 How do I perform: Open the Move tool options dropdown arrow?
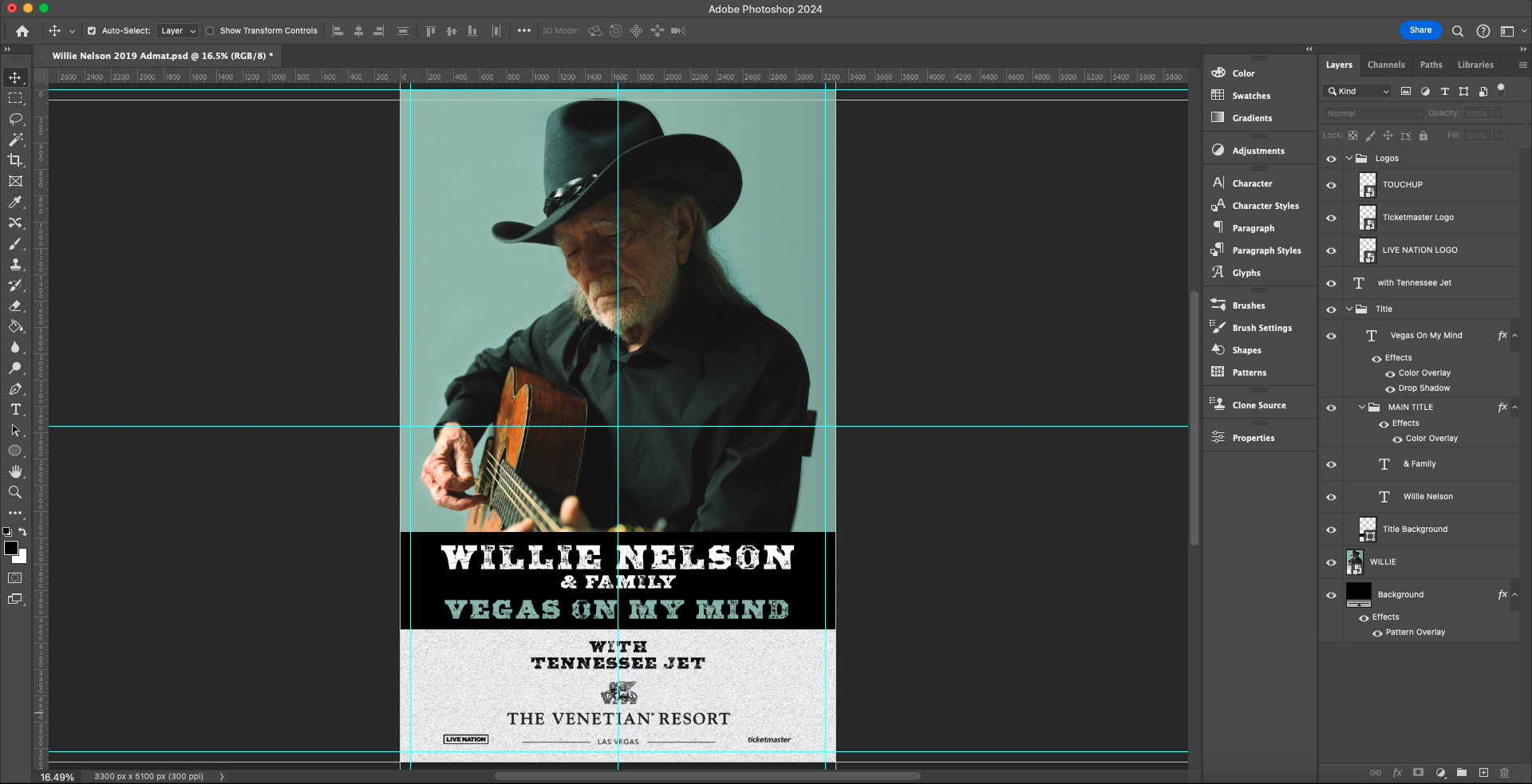click(72, 31)
